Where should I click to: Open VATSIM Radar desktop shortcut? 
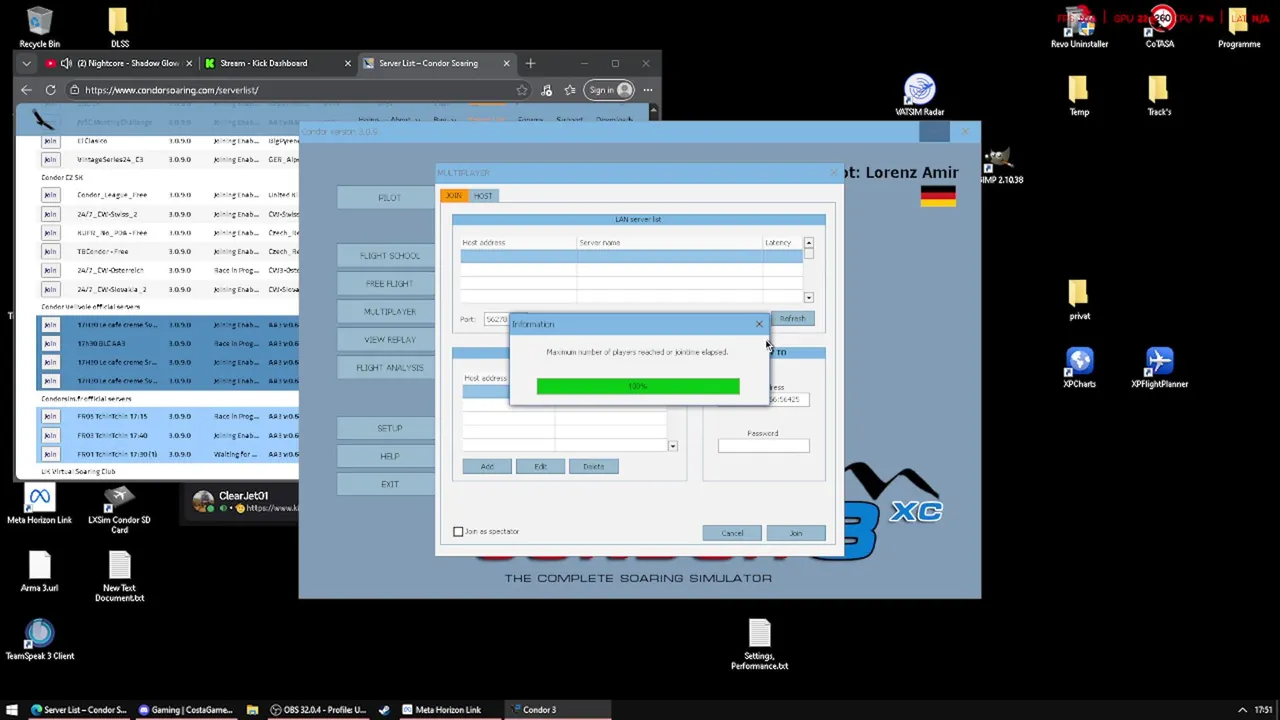[x=919, y=96]
